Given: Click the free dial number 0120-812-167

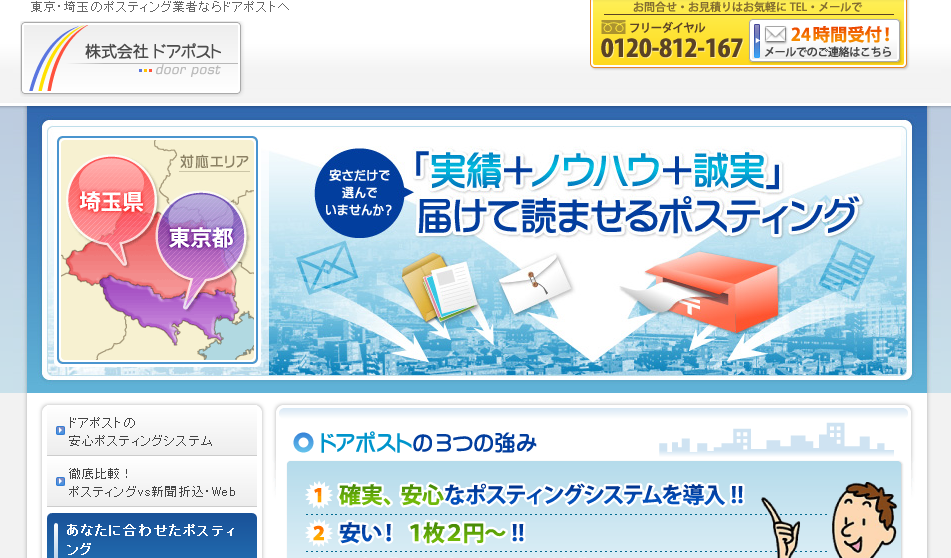Looking at the screenshot, I should pyautogui.click(x=671, y=49).
